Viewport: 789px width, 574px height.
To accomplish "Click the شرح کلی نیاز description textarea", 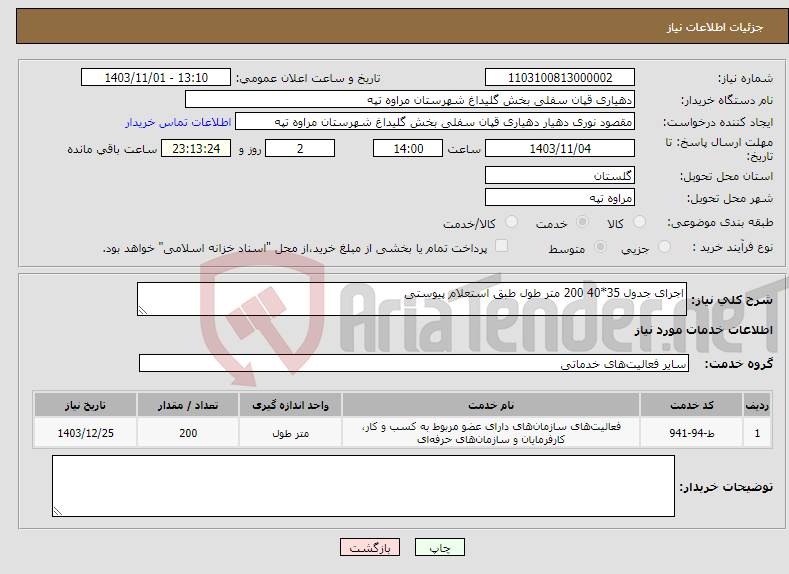I will tap(412, 299).
